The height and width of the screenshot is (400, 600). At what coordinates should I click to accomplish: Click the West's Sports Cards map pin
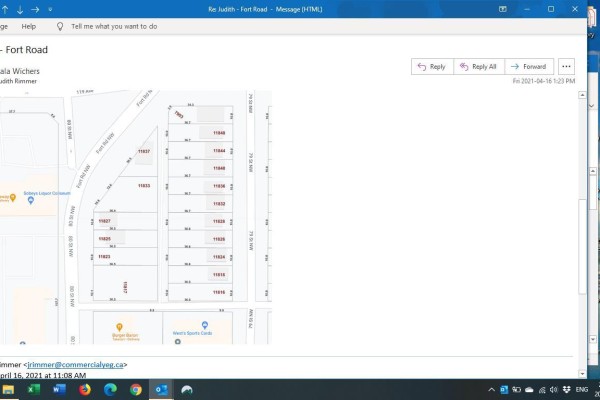pyautogui.click(x=205, y=325)
